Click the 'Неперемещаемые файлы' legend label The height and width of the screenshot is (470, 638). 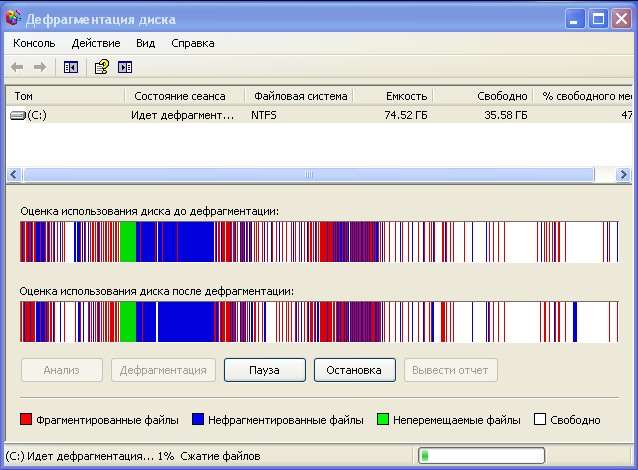[457, 420]
